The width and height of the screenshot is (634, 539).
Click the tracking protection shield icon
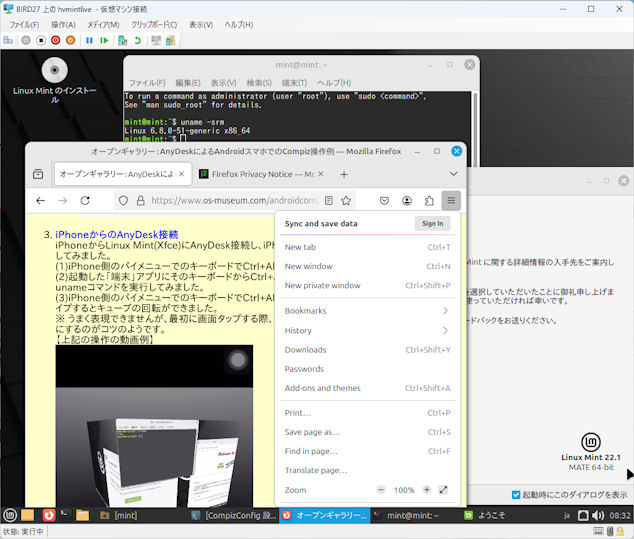pyautogui.click(x=123, y=200)
